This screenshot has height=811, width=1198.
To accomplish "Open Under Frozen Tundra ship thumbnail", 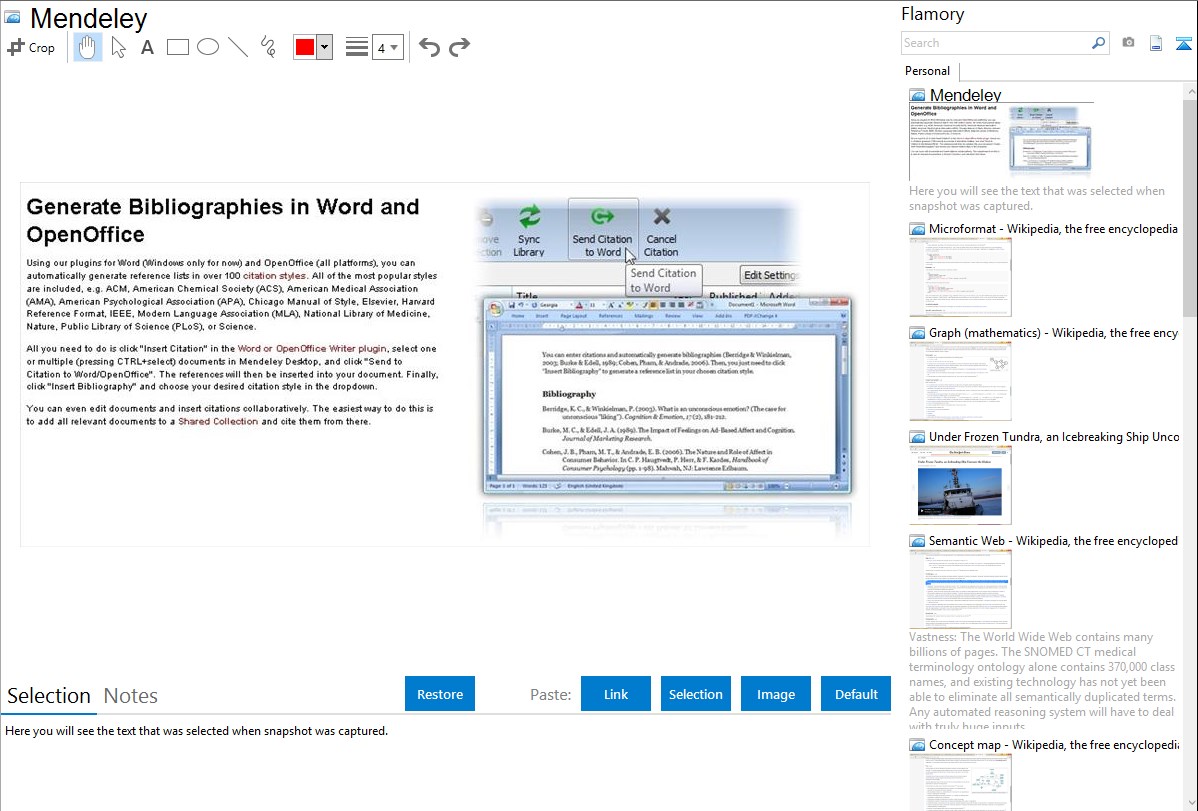I will (x=960, y=485).
